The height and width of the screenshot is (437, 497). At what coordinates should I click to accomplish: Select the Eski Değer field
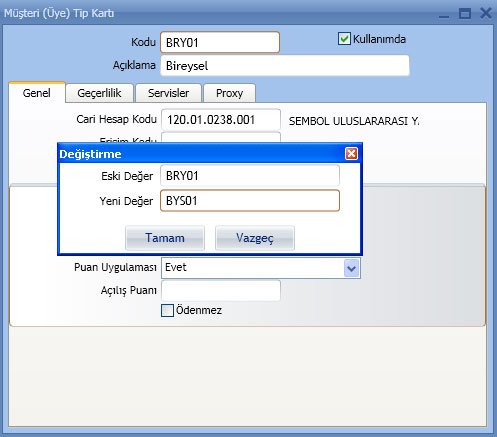(x=250, y=175)
